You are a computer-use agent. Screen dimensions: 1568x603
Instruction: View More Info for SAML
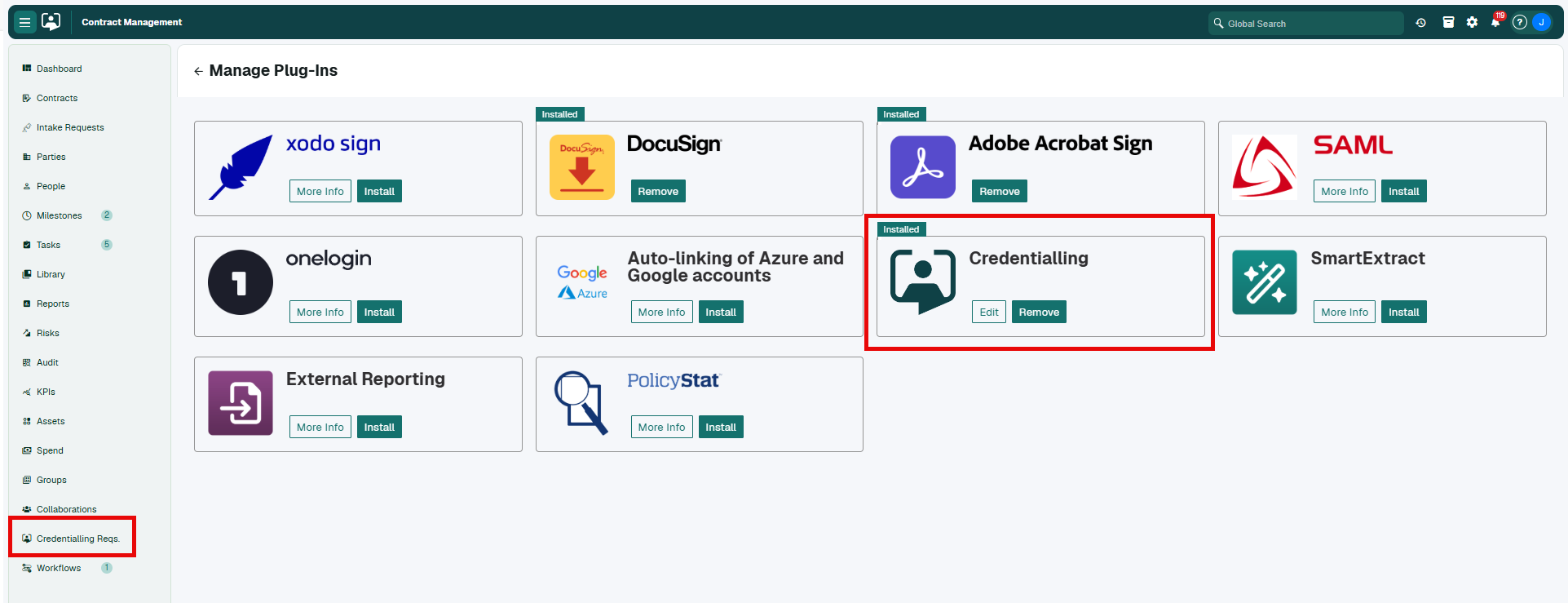coord(1345,191)
